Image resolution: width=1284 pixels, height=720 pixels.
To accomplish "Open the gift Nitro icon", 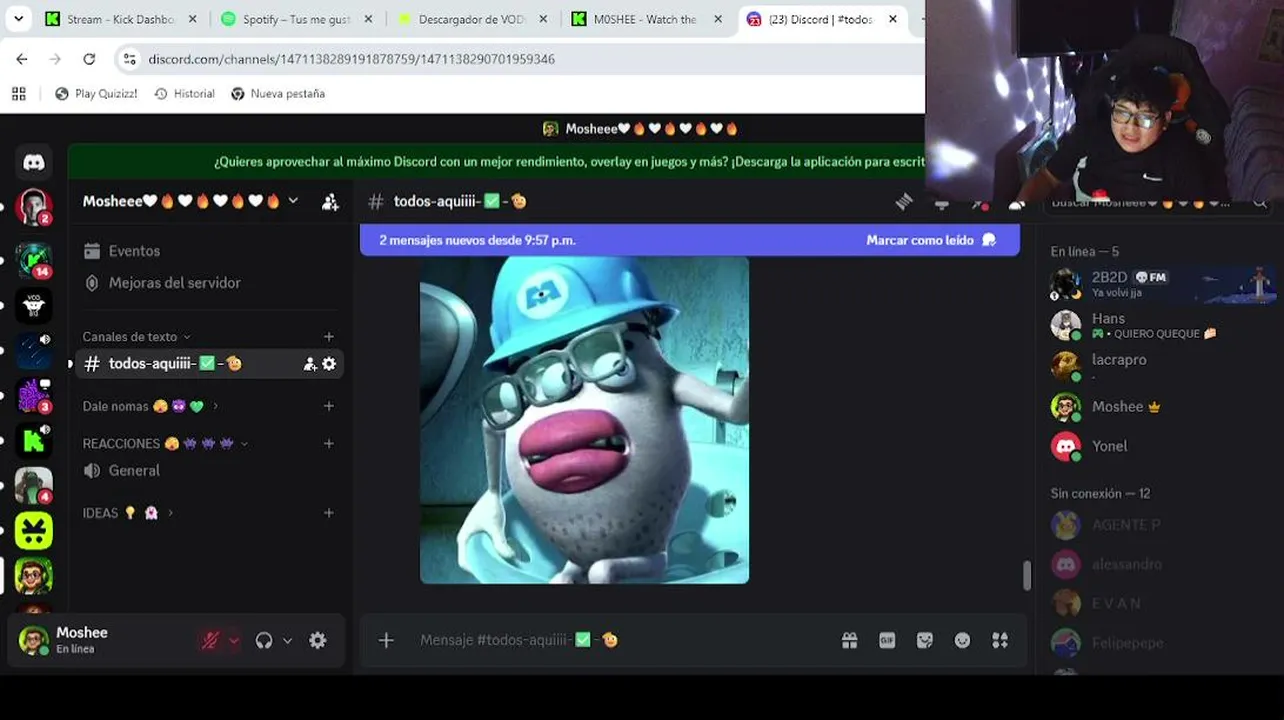I will tap(850, 640).
